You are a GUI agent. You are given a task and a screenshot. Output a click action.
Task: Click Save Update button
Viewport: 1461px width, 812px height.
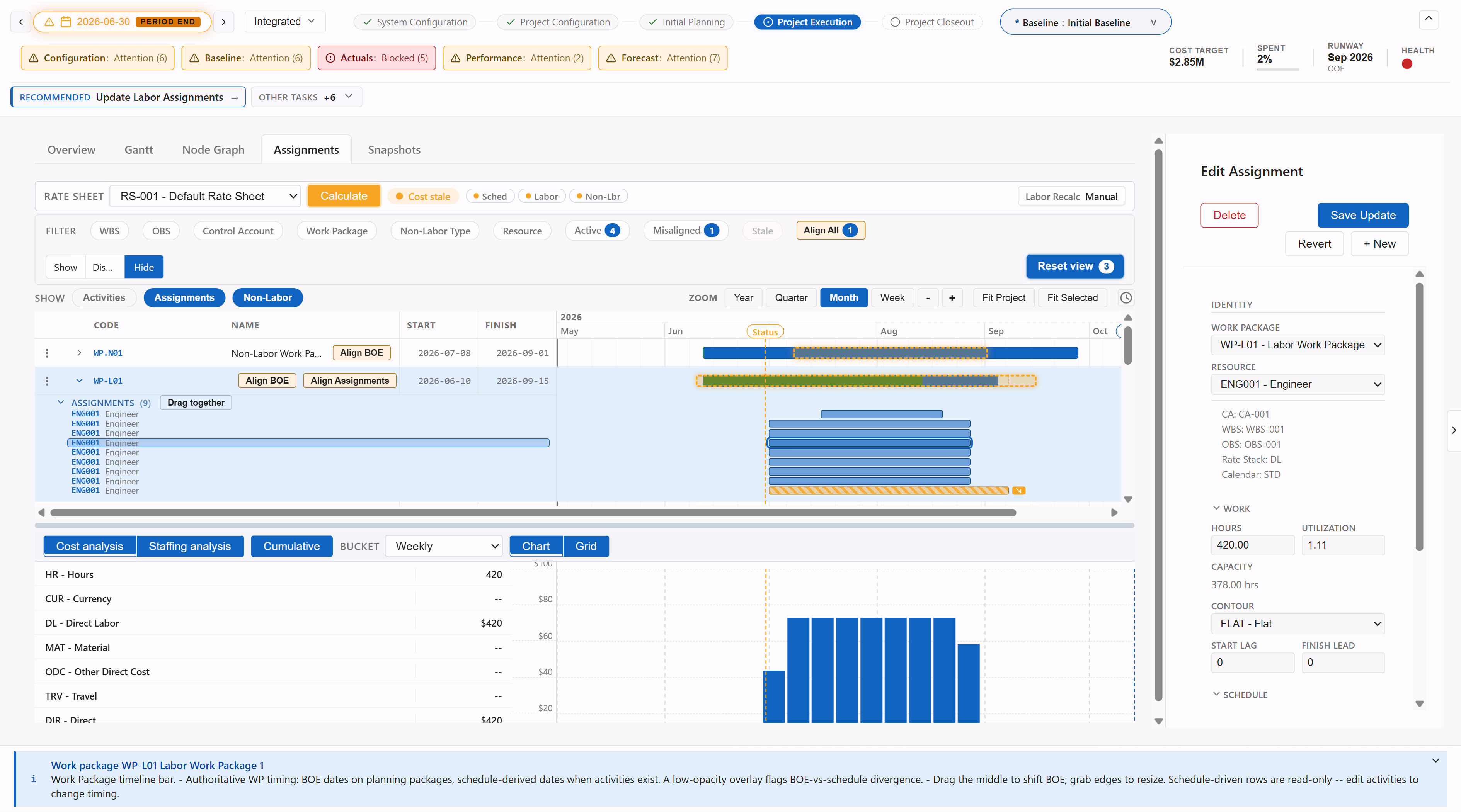tap(1363, 216)
